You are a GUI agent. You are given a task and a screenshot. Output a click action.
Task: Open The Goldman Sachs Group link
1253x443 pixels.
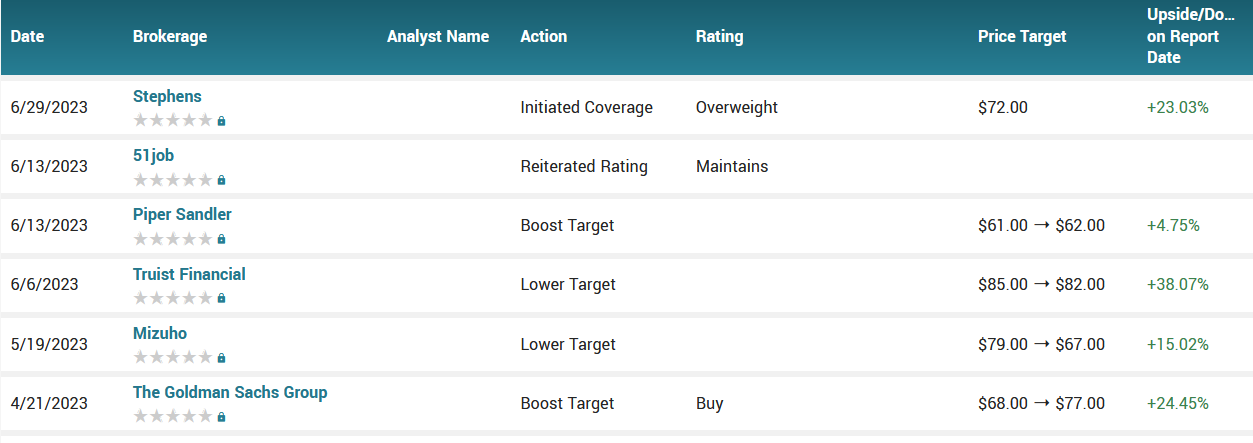pos(230,393)
